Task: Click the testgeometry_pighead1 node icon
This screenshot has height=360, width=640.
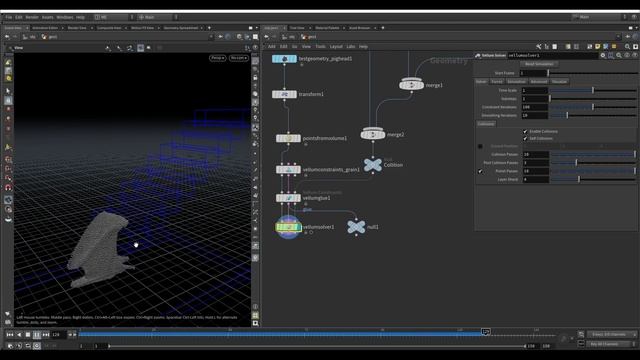Action: point(284,59)
